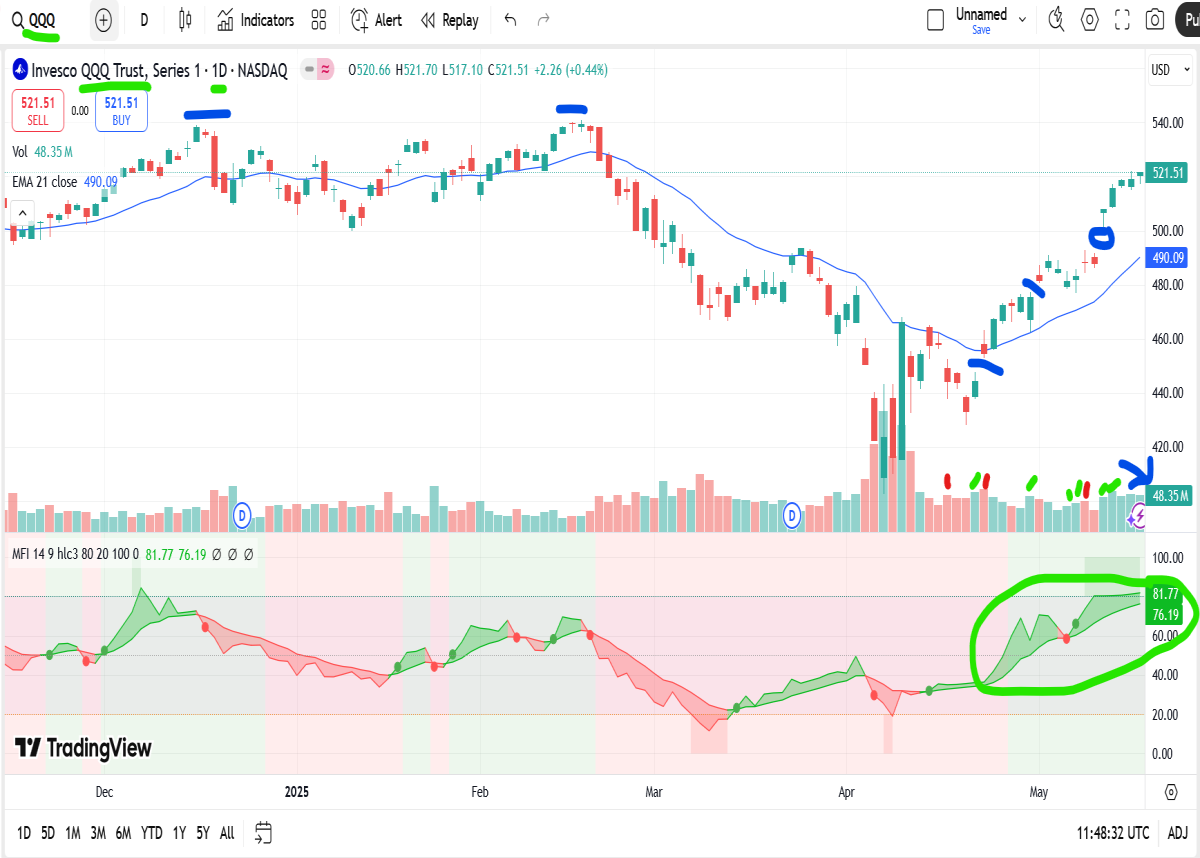Click the pink data-mode icon beside NASDAQ
This screenshot has width=1200, height=858.
(x=326, y=70)
